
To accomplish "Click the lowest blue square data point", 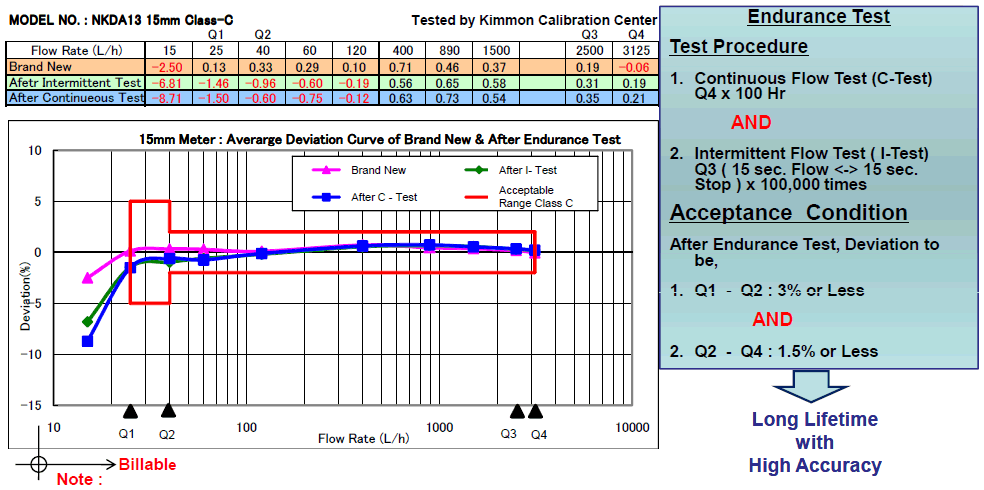I will [88, 341].
